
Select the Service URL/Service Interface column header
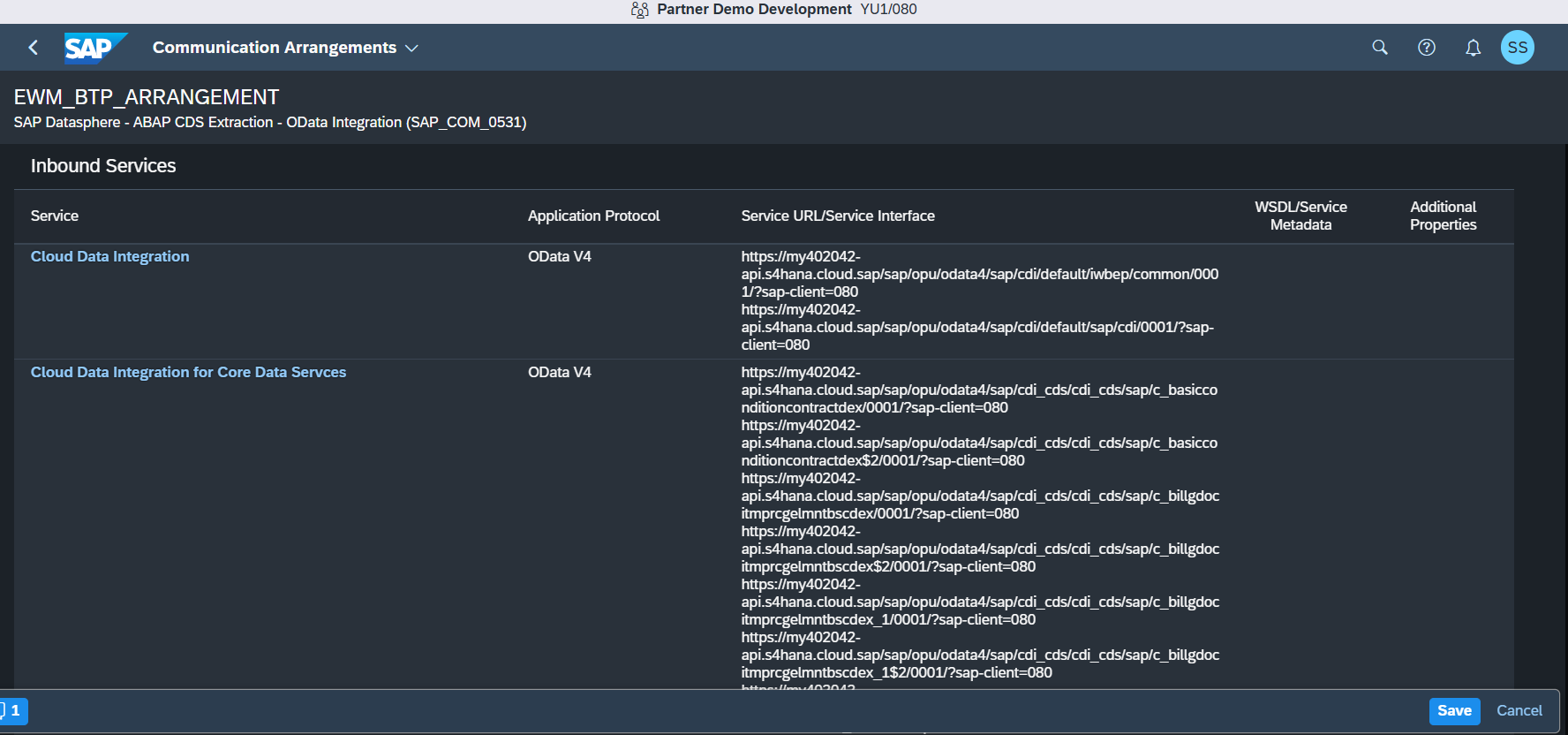coord(838,216)
